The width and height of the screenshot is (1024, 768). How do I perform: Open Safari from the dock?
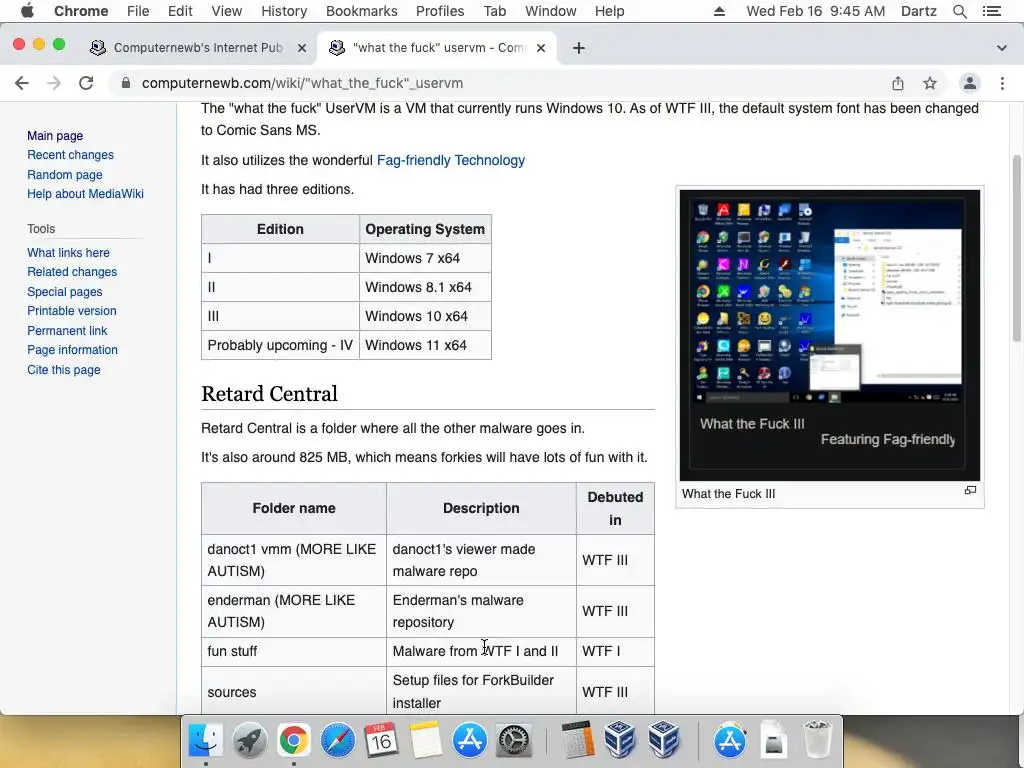[338, 740]
